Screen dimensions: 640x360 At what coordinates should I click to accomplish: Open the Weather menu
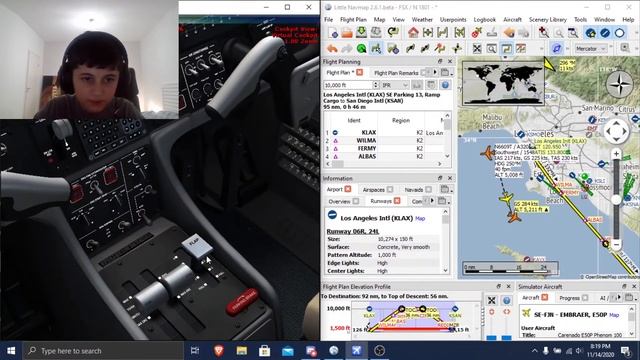422,20
